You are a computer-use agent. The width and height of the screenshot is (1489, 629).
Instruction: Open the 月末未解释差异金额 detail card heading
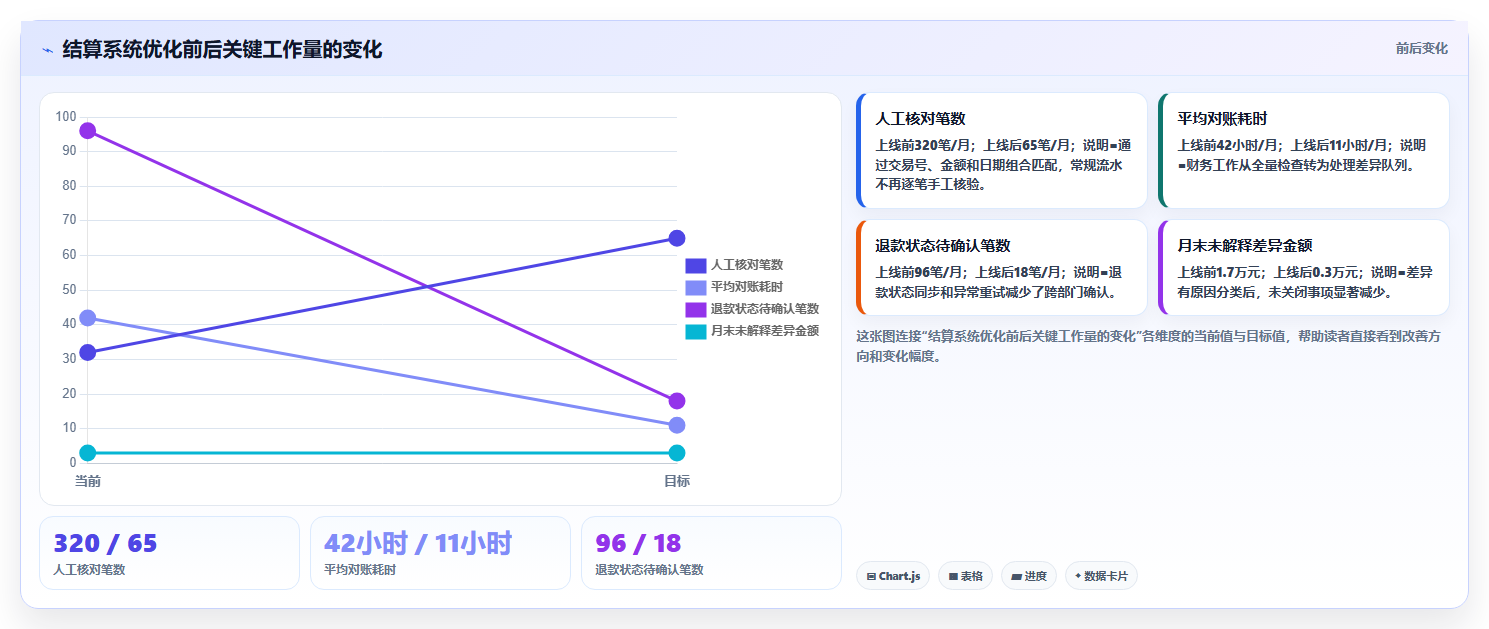tap(1245, 245)
